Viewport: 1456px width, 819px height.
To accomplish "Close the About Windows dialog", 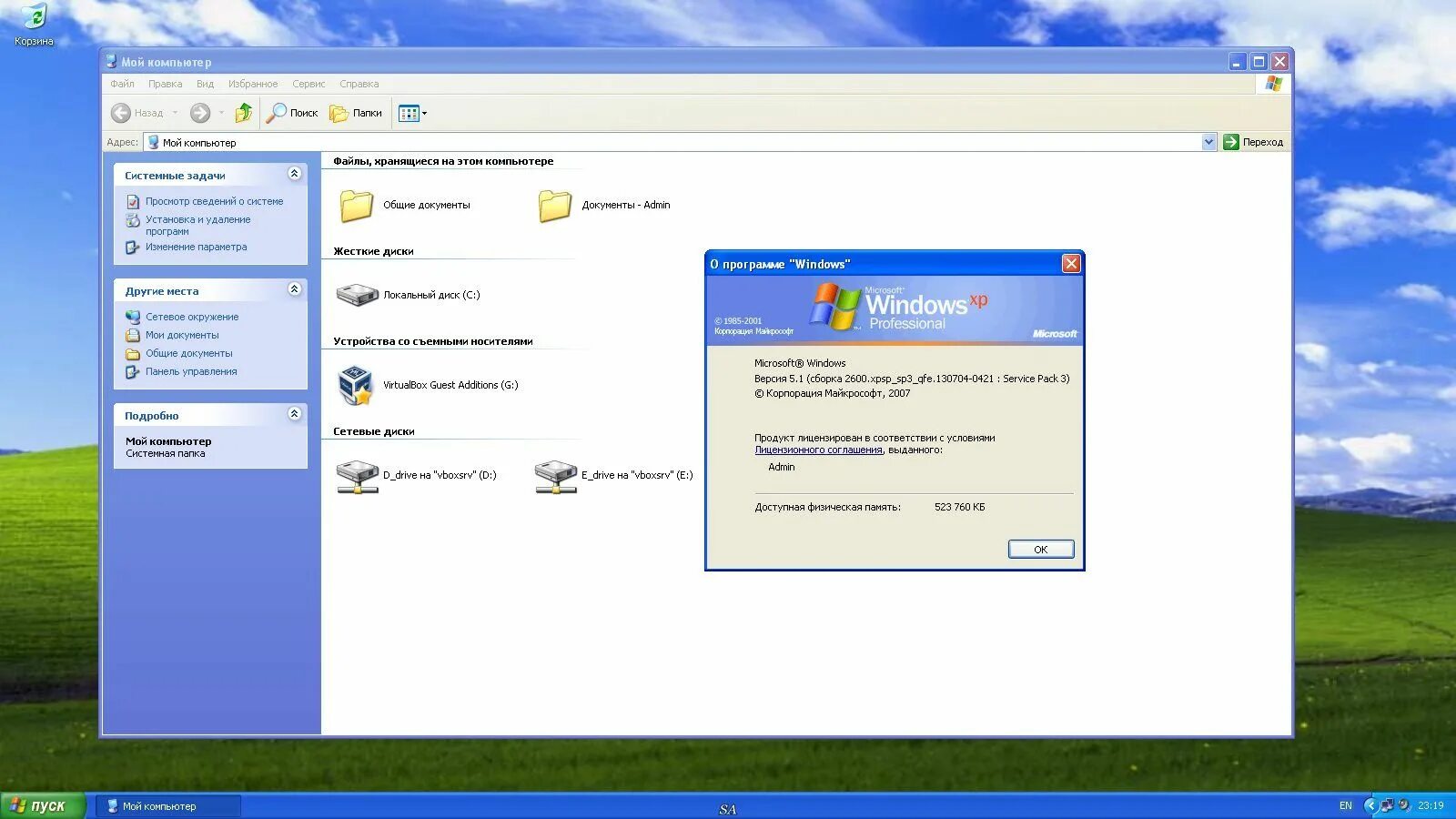I will (x=1071, y=263).
